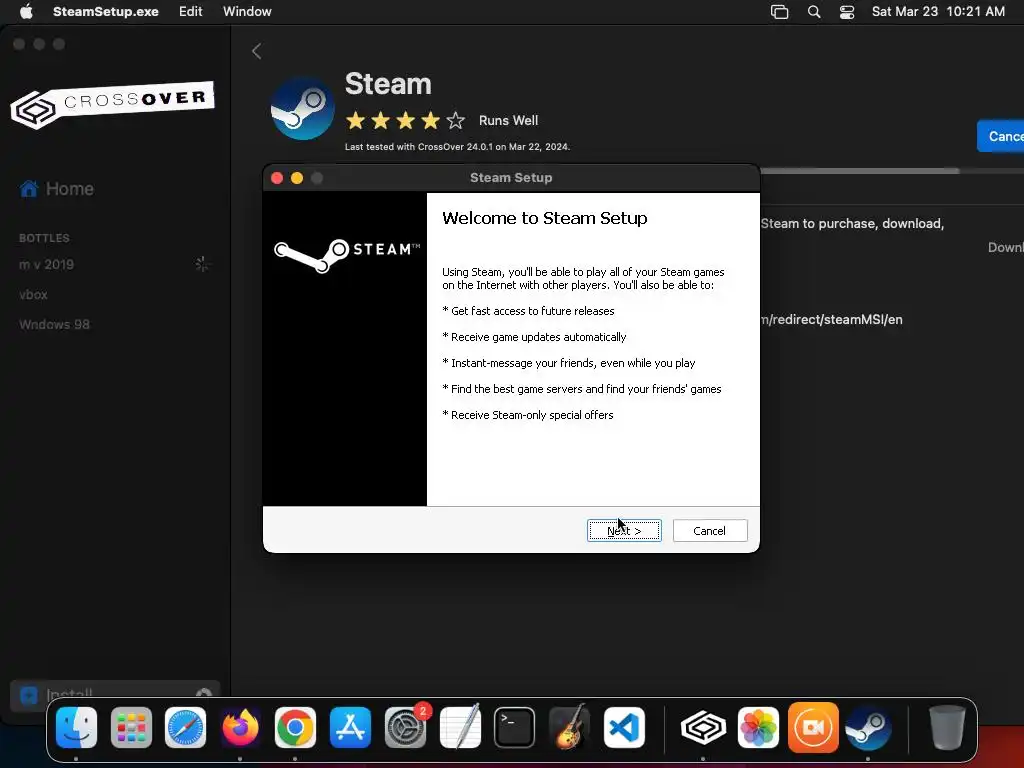Click the 'Welcome to Steam Setup' heading
The height and width of the screenshot is (768, 1024).
545,218
